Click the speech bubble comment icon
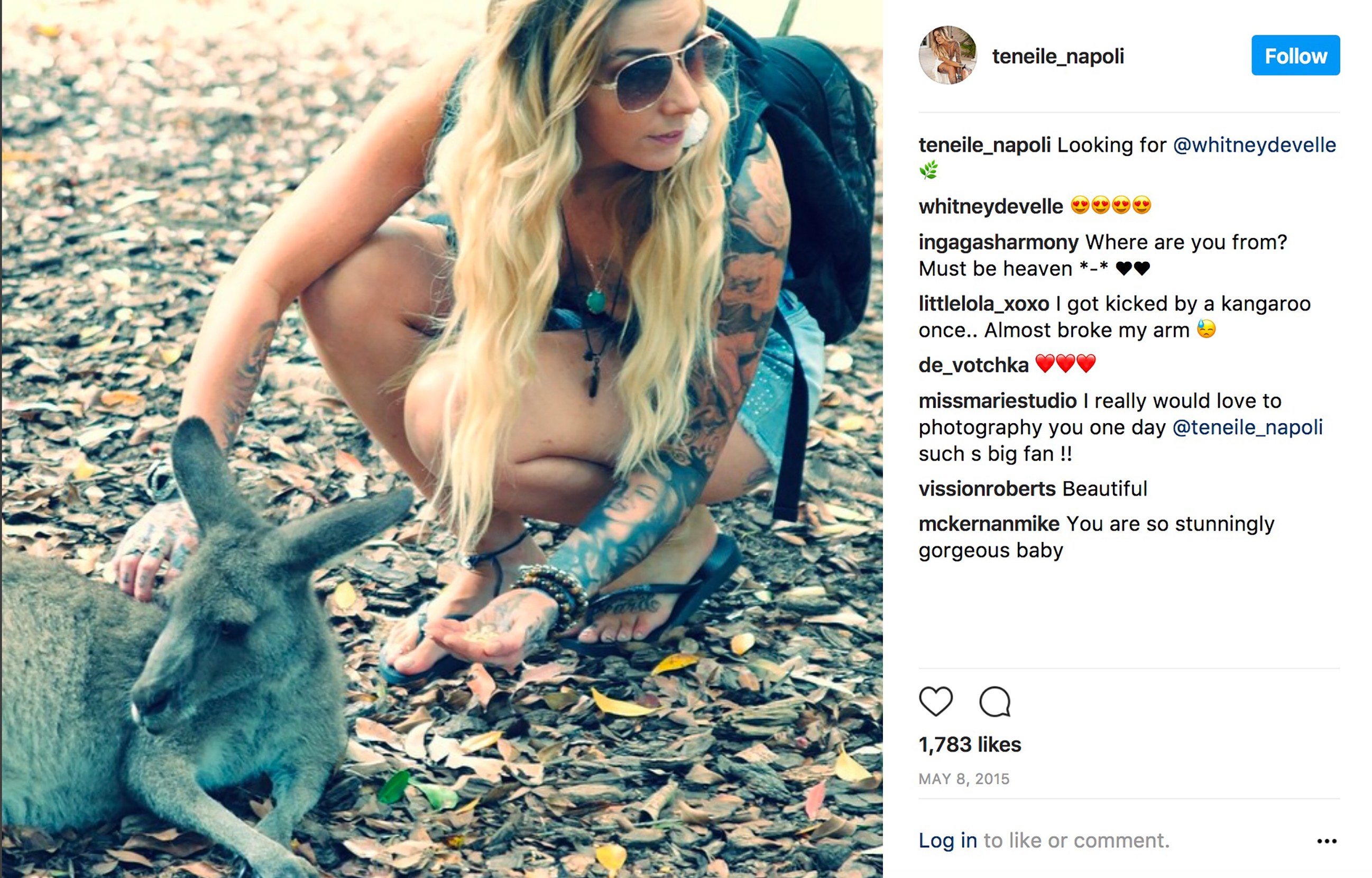Screen dimensions: 1372x878 pyautogui.click(x=995, y=701)
